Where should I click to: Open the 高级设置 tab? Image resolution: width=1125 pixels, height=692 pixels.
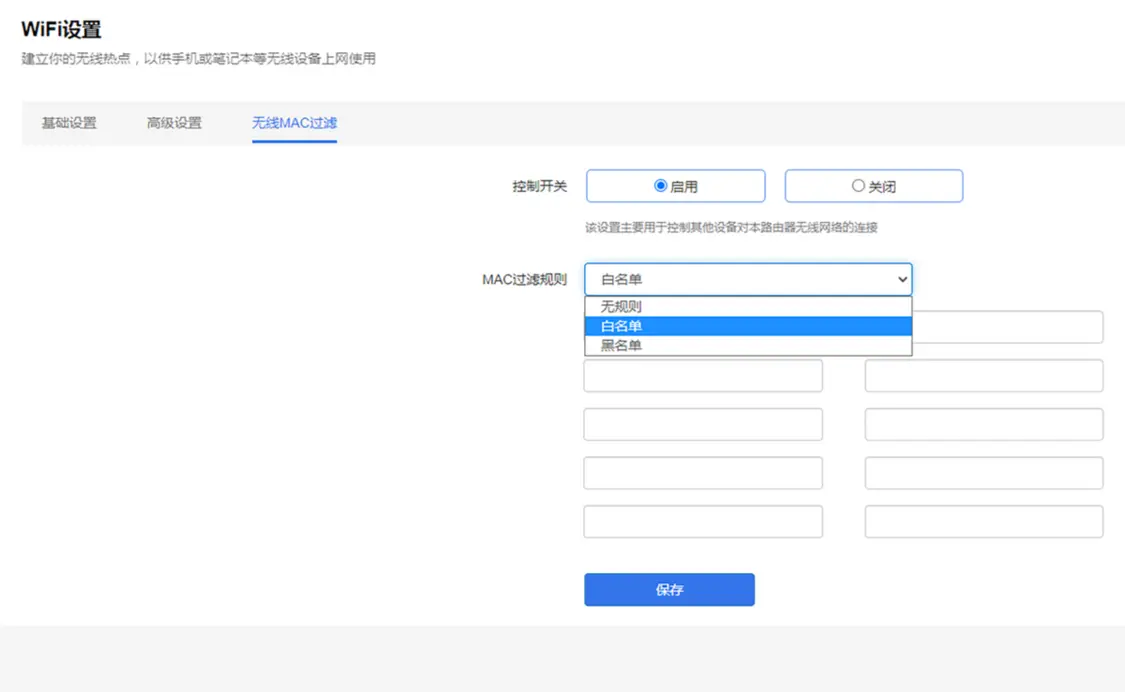click(173, 123)
